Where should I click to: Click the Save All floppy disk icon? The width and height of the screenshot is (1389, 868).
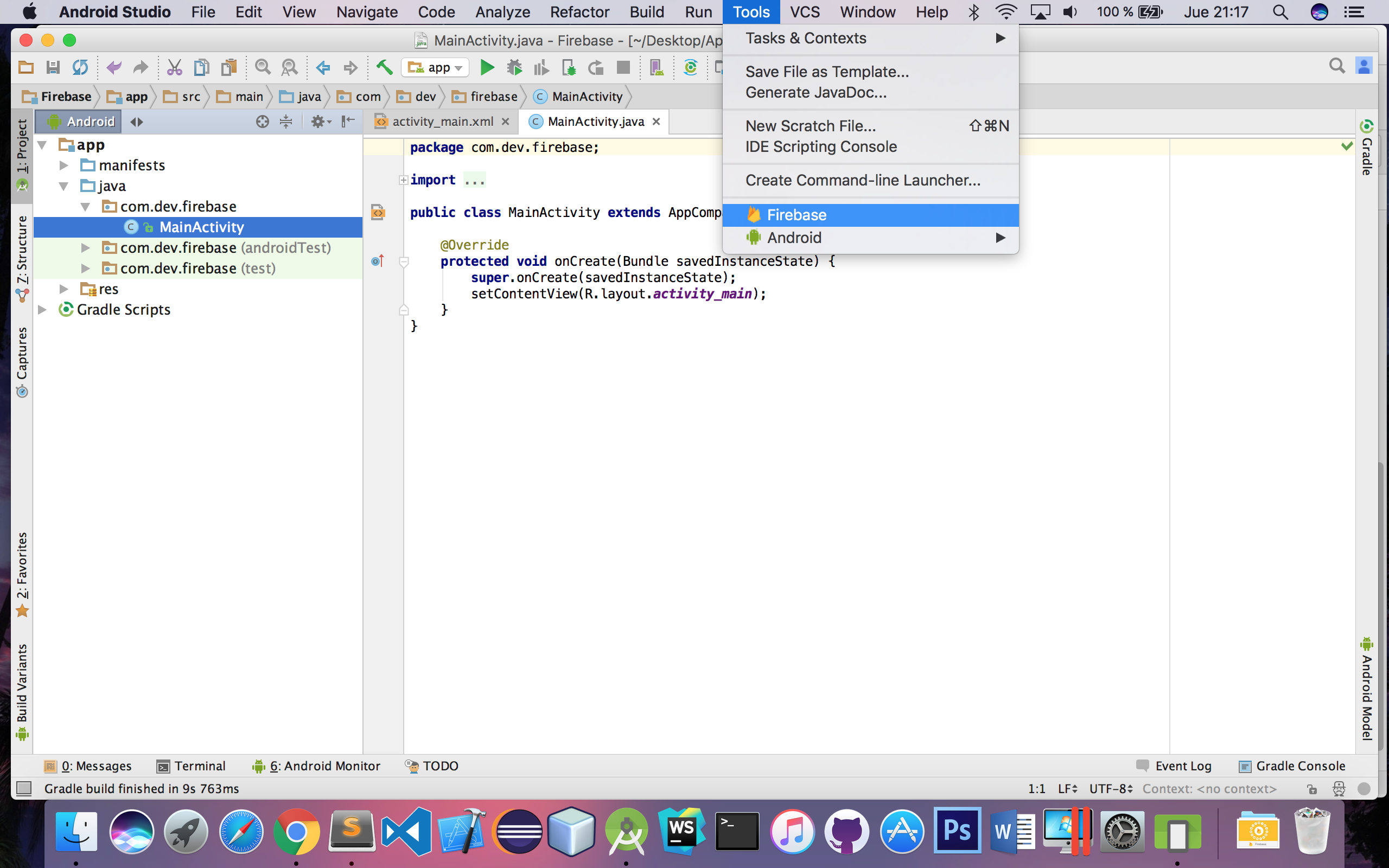tap(53, 68)
